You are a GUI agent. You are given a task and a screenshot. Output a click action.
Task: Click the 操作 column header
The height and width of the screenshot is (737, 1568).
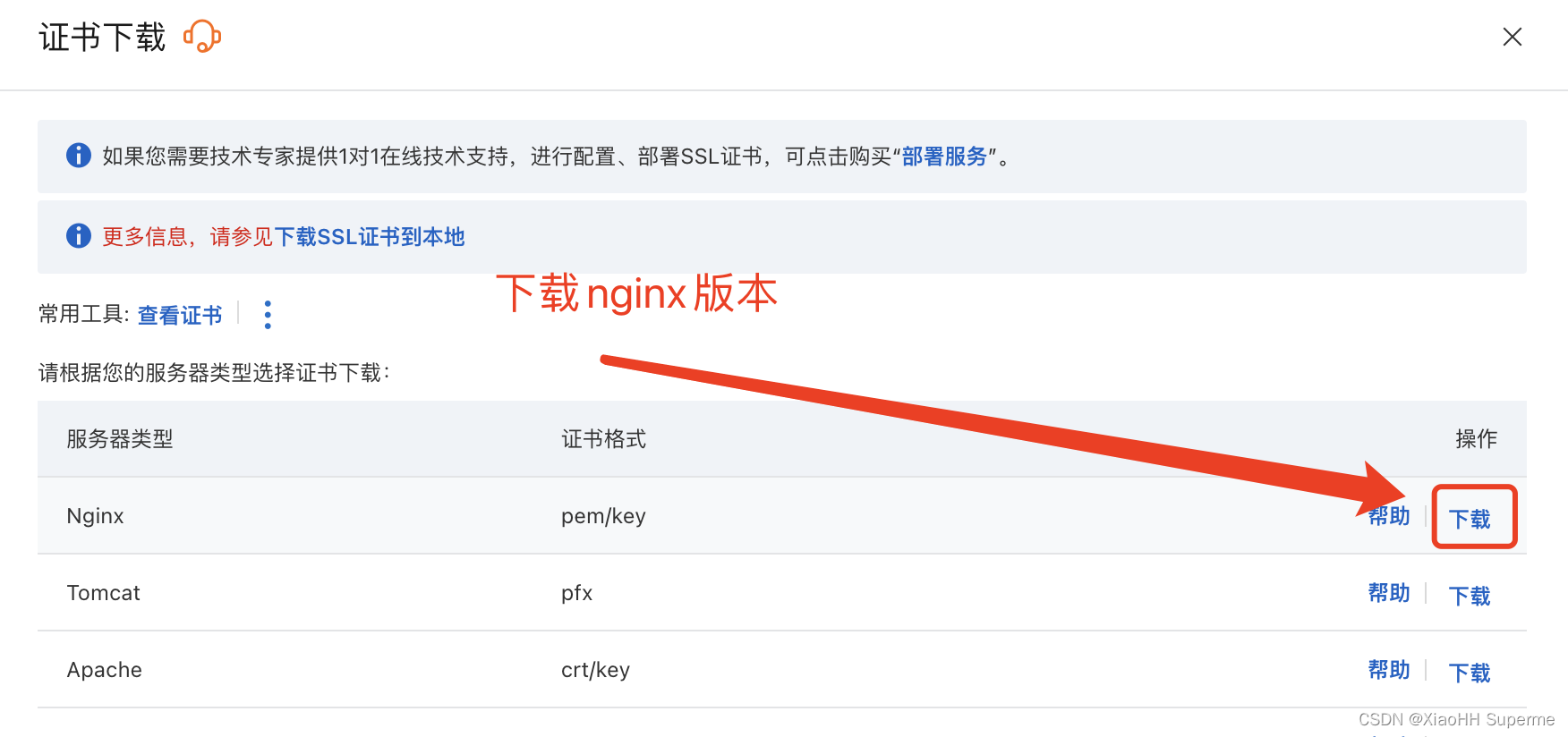1476,439
